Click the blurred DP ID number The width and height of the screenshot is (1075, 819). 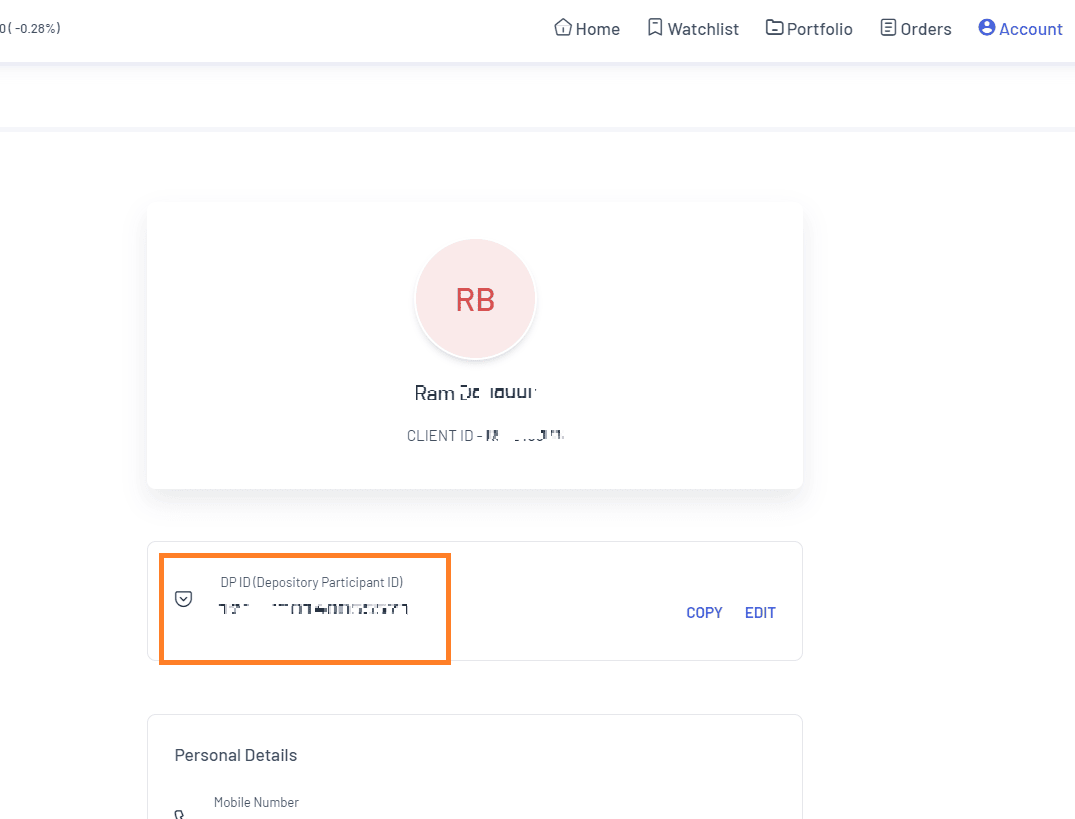coord(313,609)
